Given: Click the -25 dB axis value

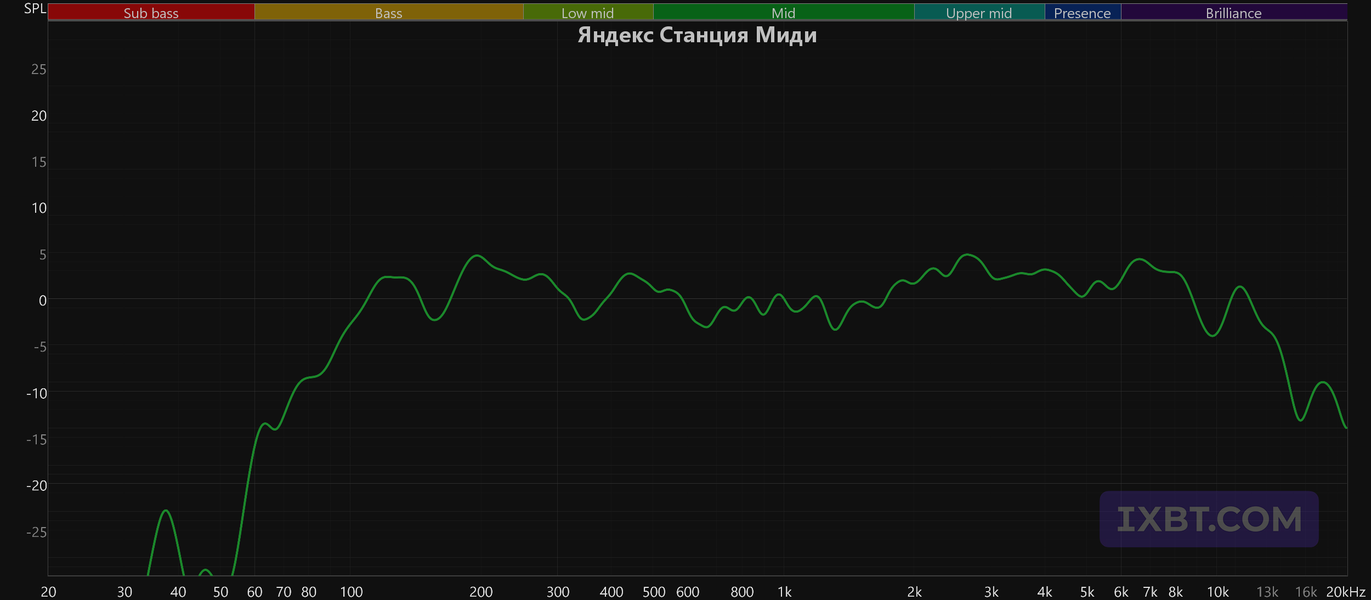Looking at the screenshot, I should [x=37, y=530].
